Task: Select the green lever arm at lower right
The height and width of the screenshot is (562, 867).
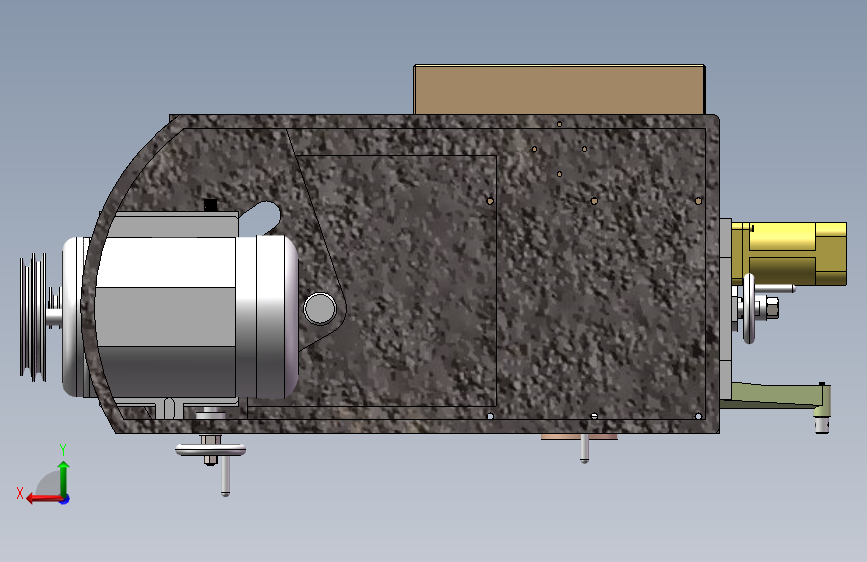Action: [x=776, y=397]
